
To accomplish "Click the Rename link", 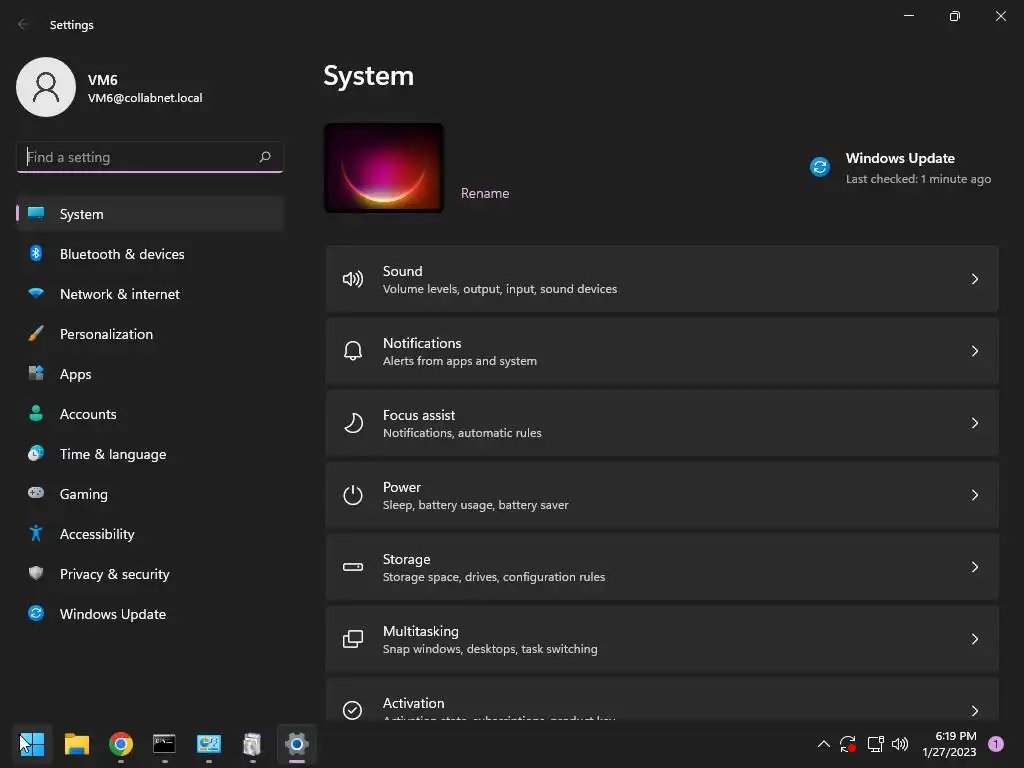I will coord(485,193).
